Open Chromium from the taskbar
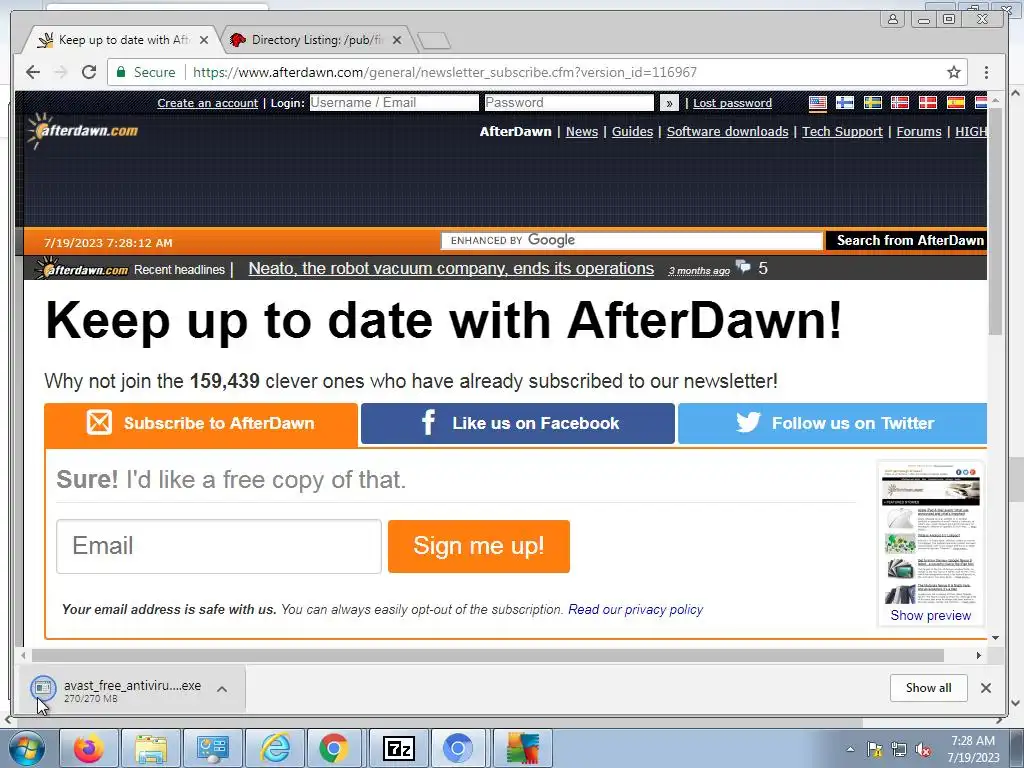The width and height of the screenshot is (1024, 768). pos(457,748)
